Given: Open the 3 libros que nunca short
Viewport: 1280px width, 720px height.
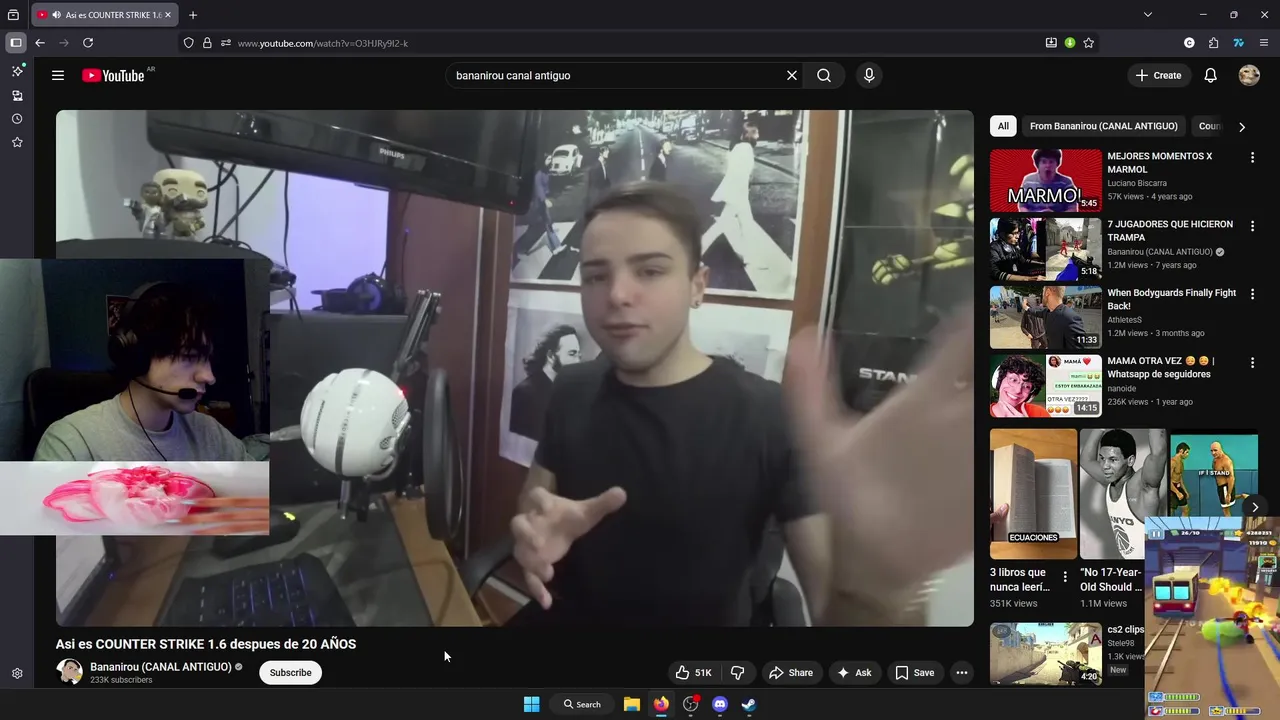Looking at the screenshot, I should (1033, 494).
